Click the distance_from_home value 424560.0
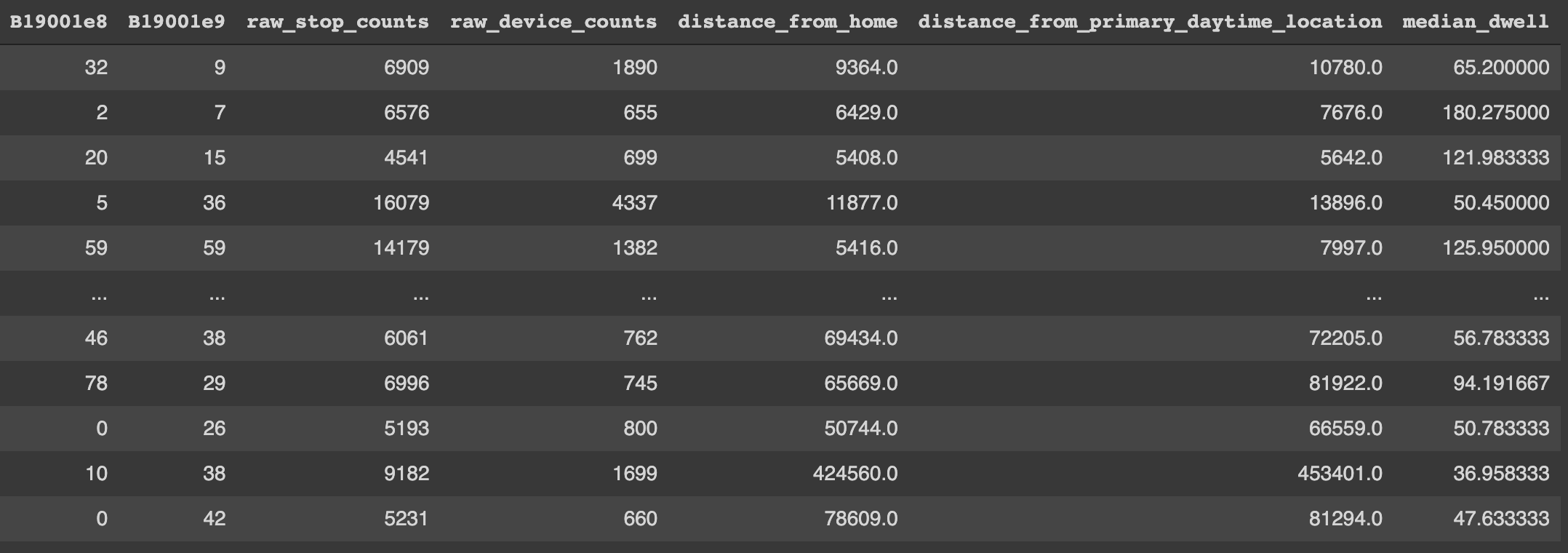This screenshot has width=1568, height=553. coord(855,474)
